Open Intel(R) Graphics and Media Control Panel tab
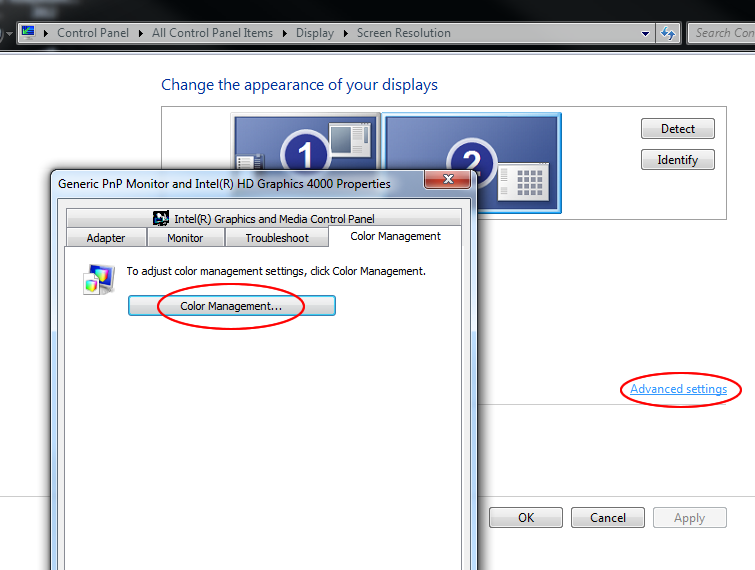The height and width of the screenshot is (570, 755). (x=263, y=219)
